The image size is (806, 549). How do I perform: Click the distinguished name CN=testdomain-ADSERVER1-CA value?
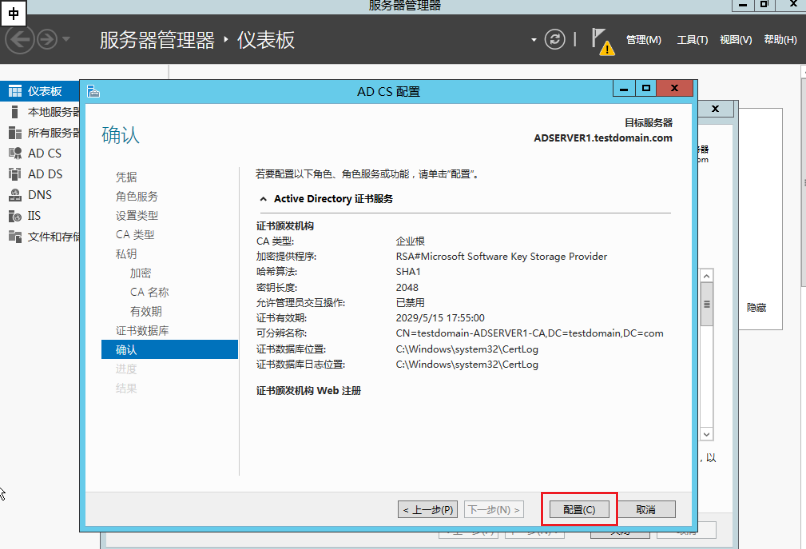tap(529, 333)
